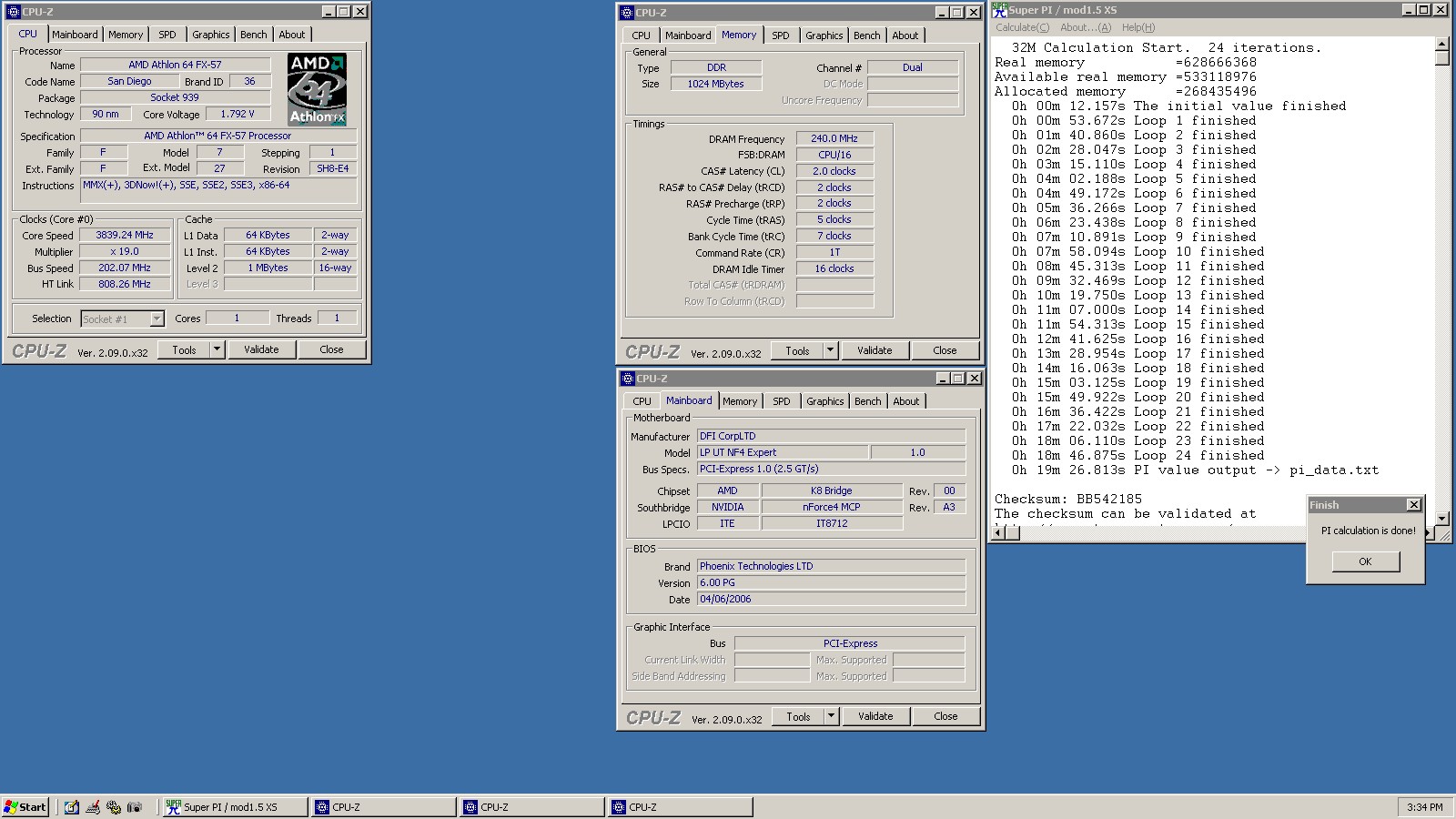Open Tools dropdown arrow in Memory window
The image size is (1456, 819).
830,350
